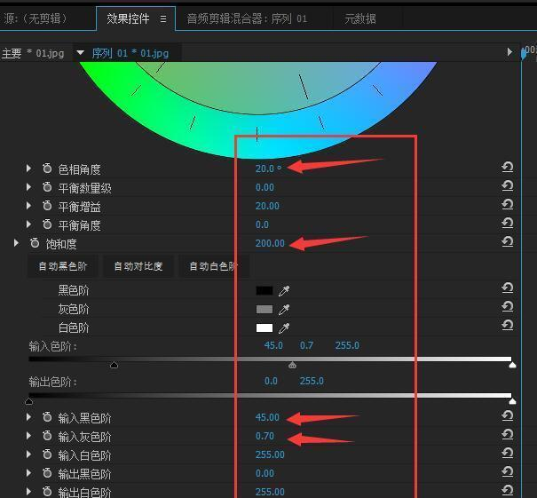Click the input levels white point handle

click(512, 365)
